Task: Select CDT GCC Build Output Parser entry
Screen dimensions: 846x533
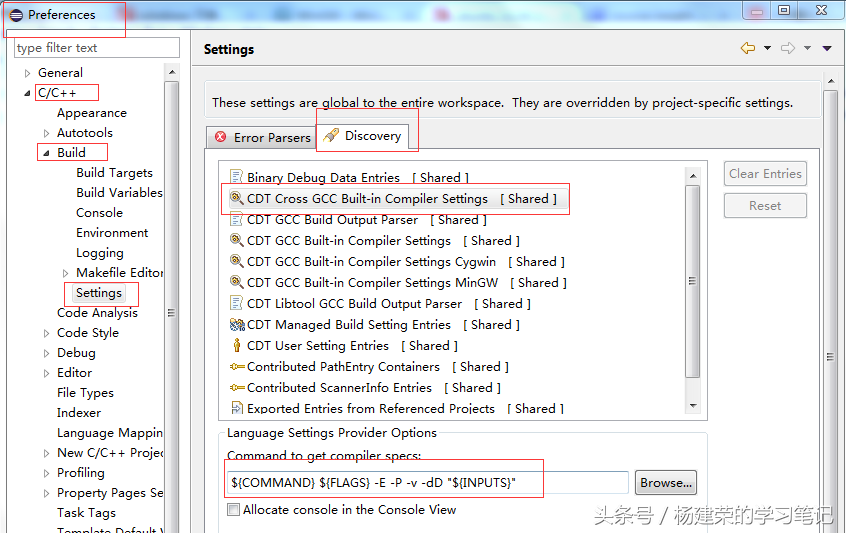Action: (x=367, y=220)
